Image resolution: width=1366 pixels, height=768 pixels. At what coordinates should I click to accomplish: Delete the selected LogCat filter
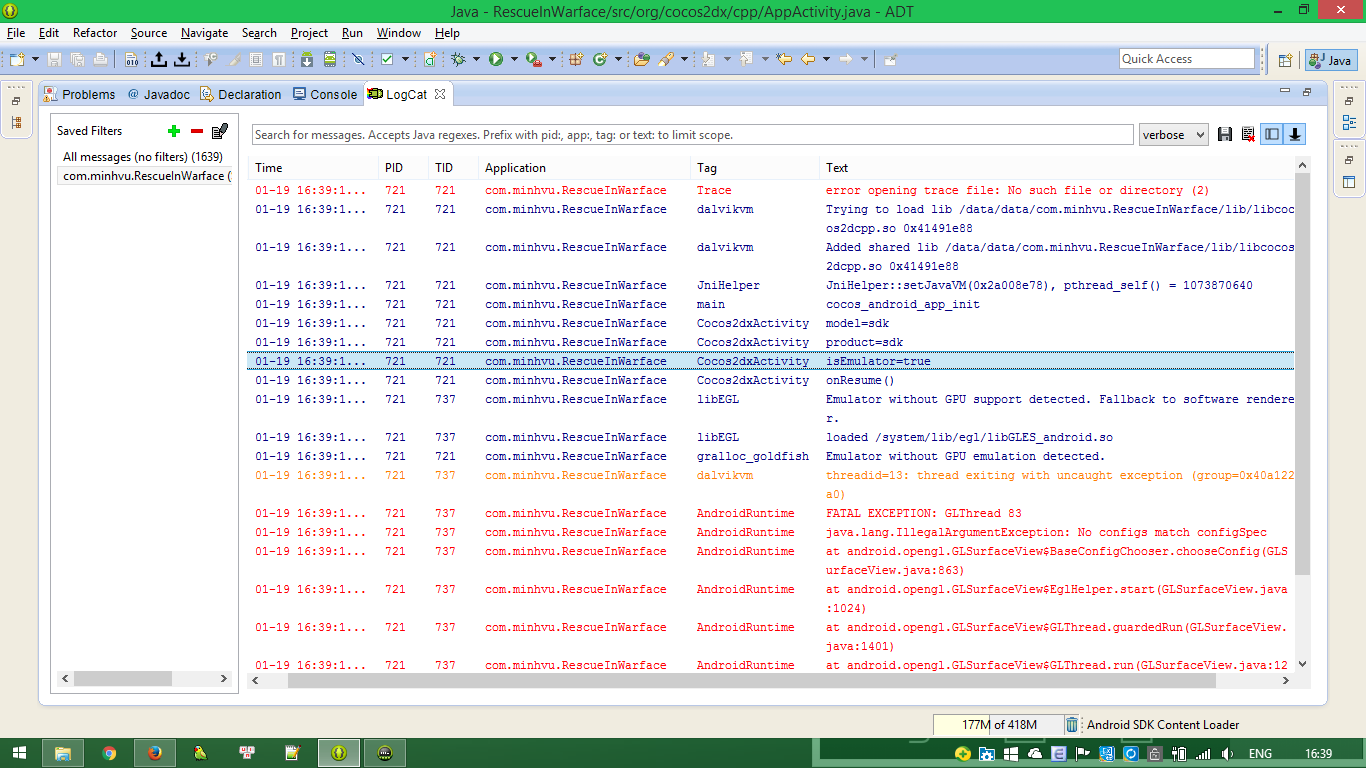click(x=197, y=131)
